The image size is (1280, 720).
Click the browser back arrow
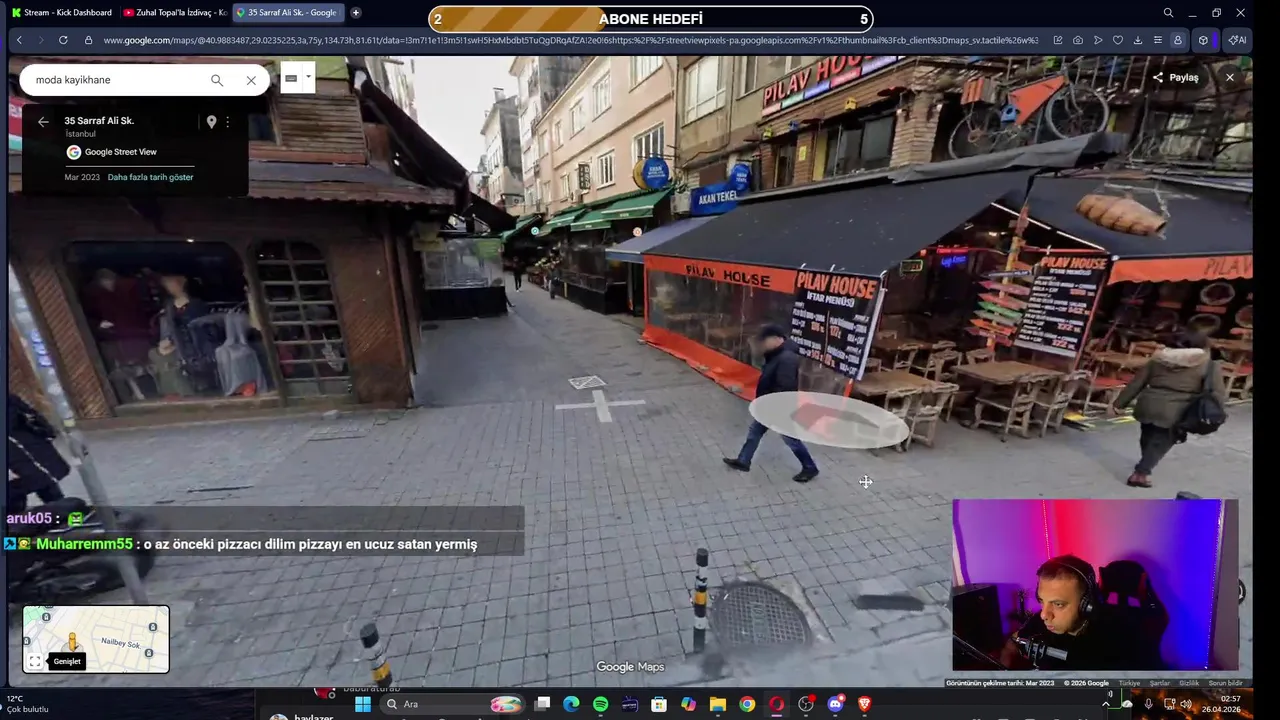pos(19,40)
